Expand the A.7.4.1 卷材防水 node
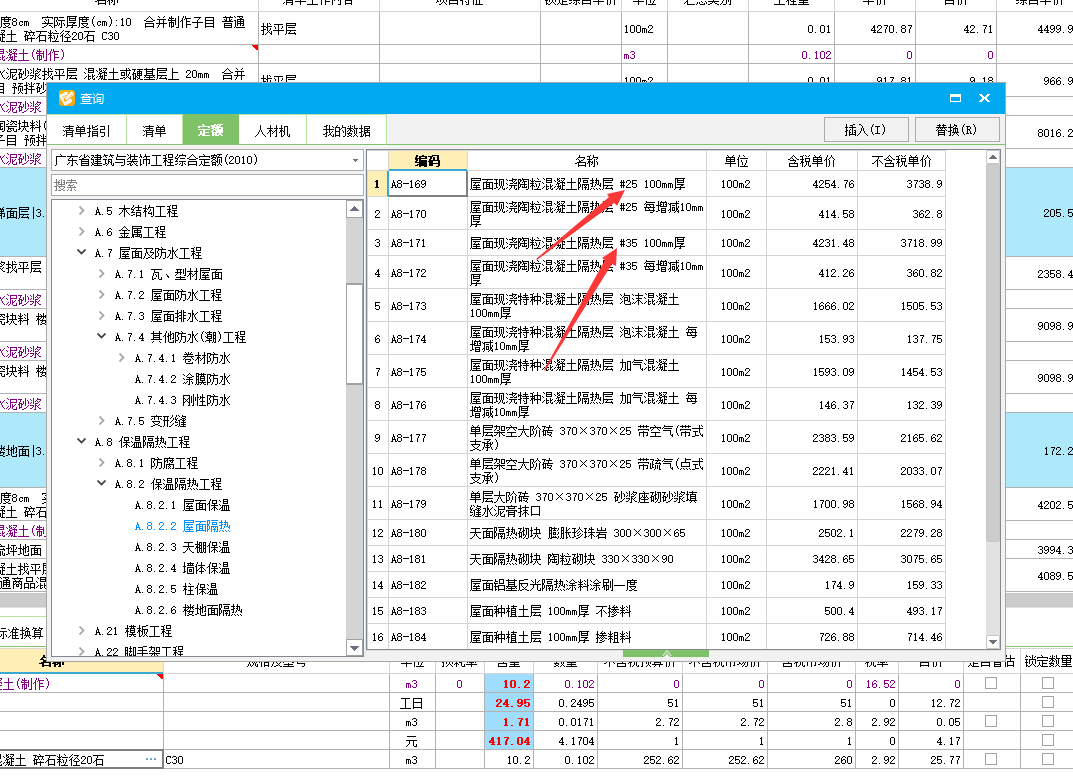Image resolution: width=1073 pixels, height=782 pixels. tap(121, 358)
